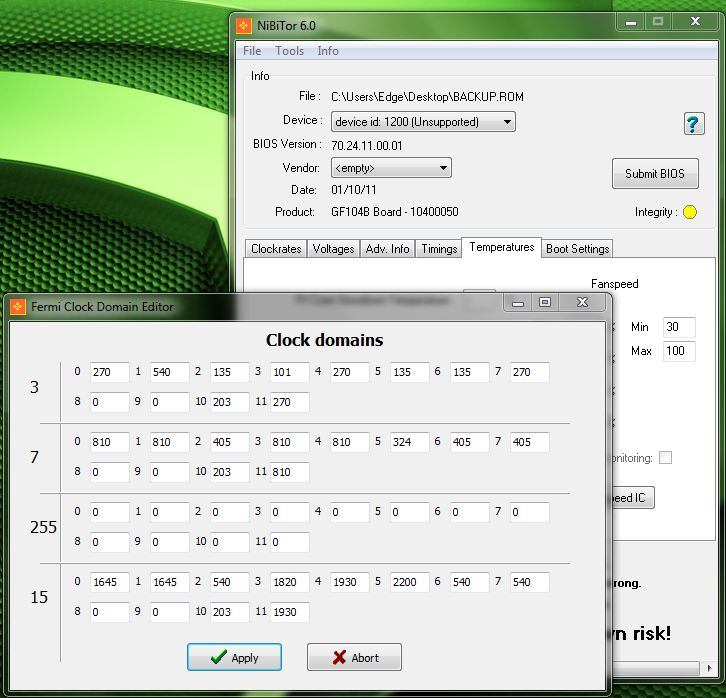This screenshot has width=726, height=698.
Task: Click domain 10 field in row 3
Action: coord(230,402)
